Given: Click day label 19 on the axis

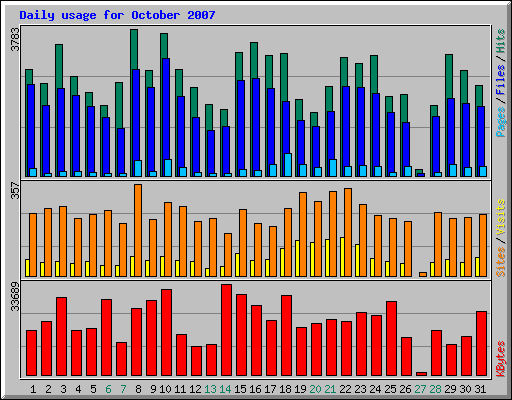Looking at the screenshot, I should [x=300, y=389].
